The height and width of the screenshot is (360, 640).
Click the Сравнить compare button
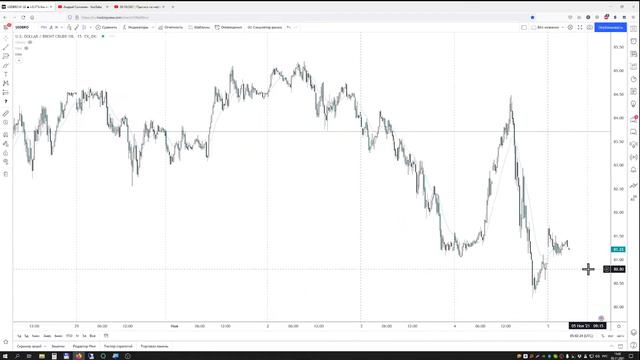point(106,27)
